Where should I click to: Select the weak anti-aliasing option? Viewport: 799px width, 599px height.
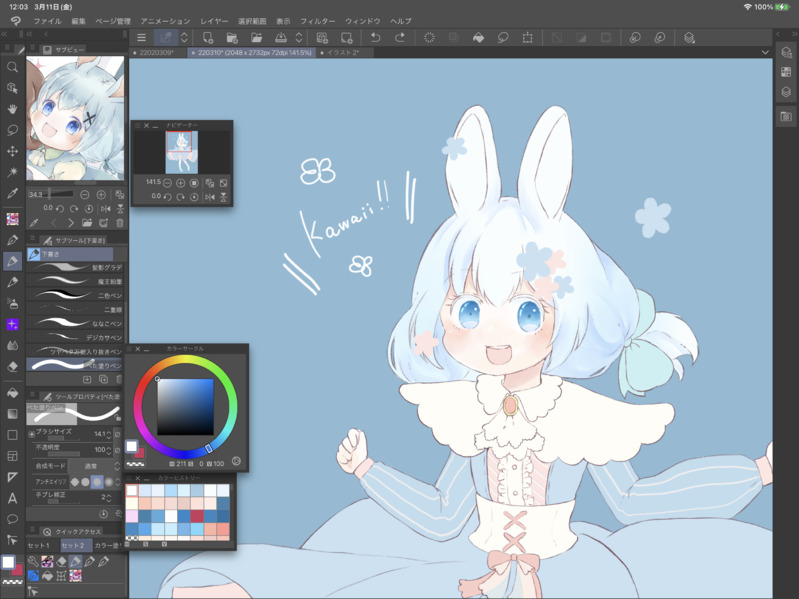[x=86, y=481]
